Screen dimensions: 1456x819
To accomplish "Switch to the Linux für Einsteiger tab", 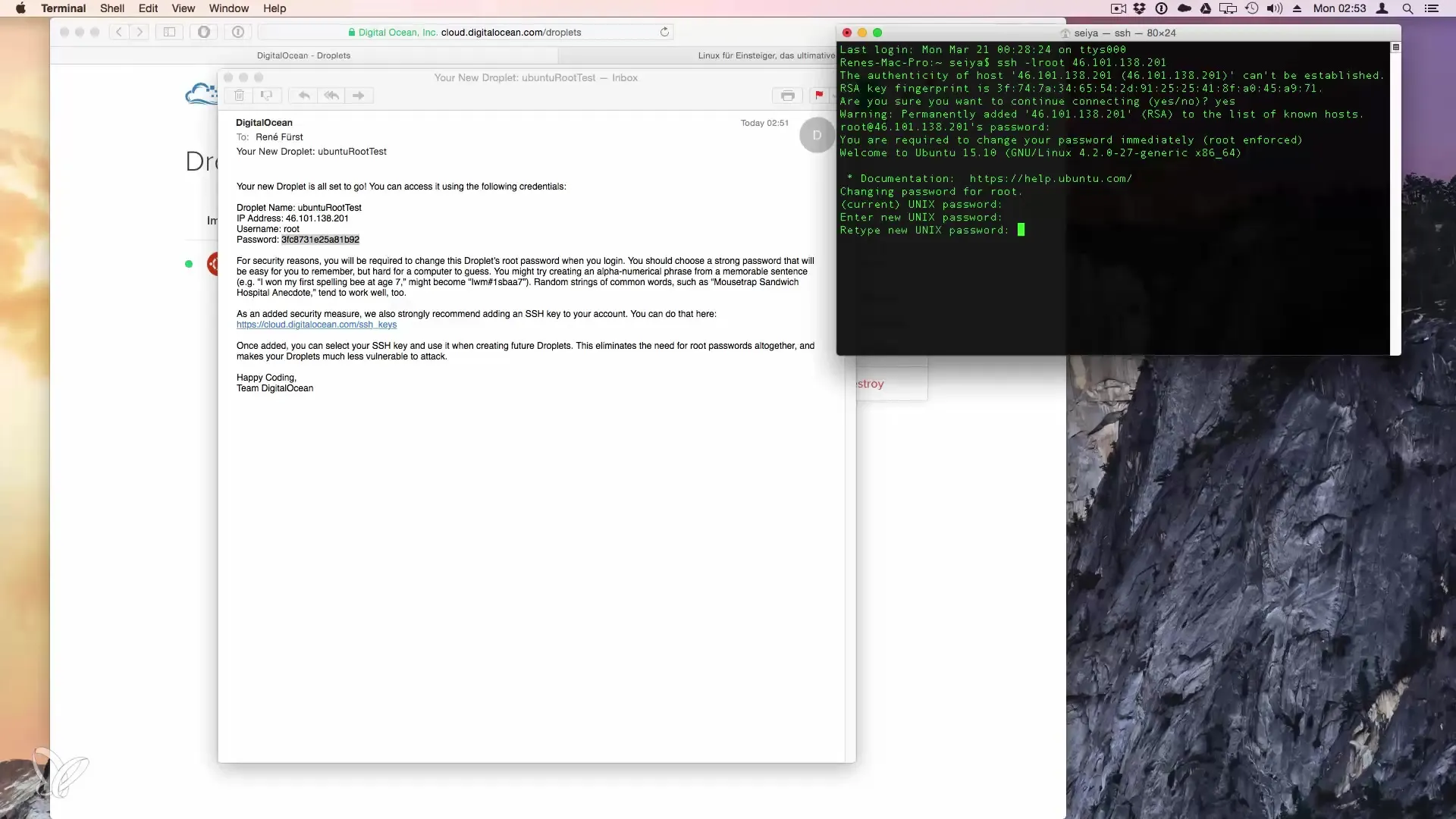I will pyautogui.click(x=766, y=55).
